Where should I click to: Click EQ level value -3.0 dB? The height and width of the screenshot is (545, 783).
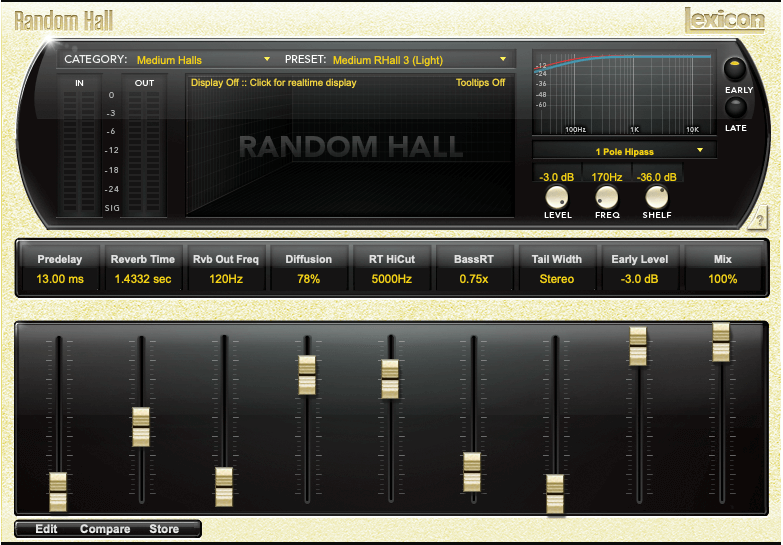tap(557, 177)
